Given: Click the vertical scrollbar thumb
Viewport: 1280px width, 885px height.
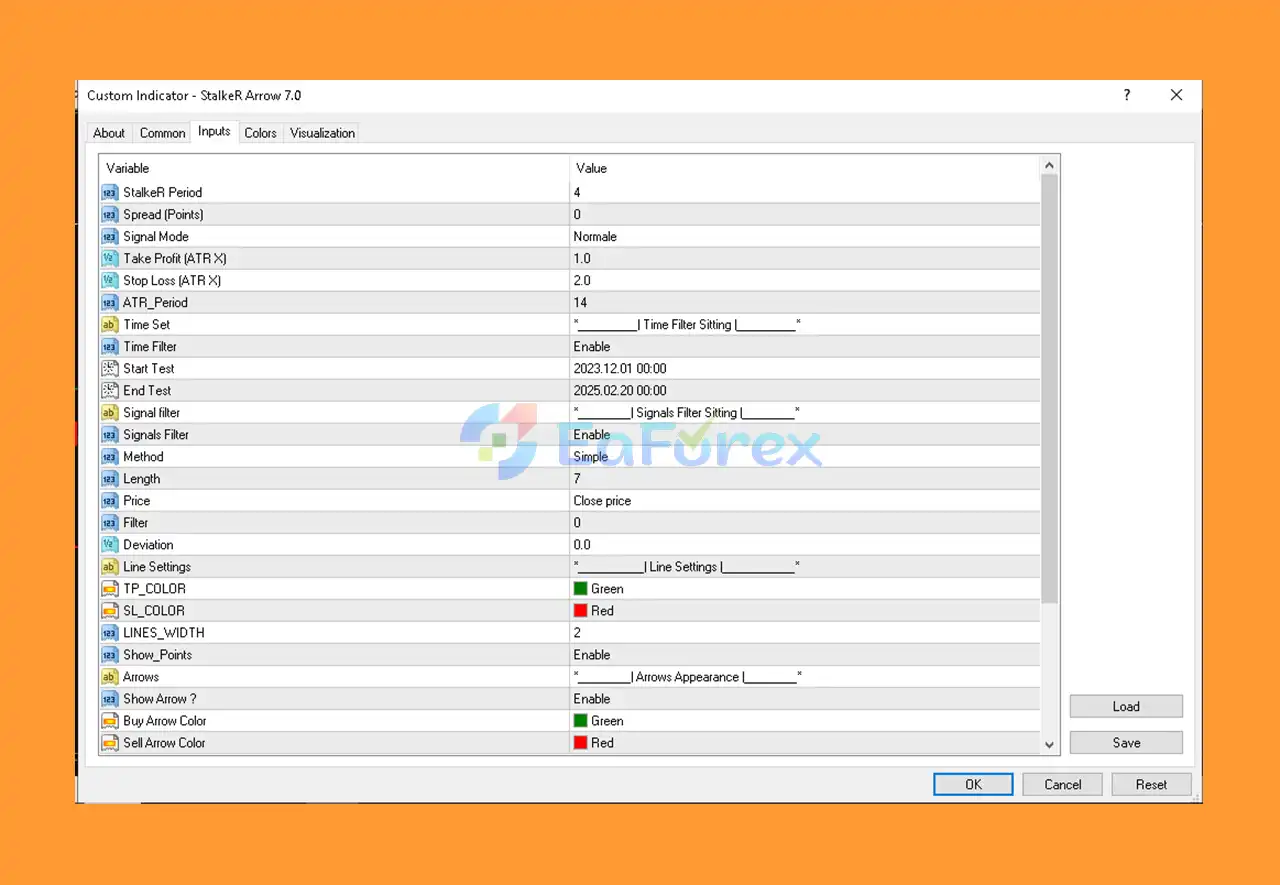Looking at the screenshot, I should coord(1049,388).
